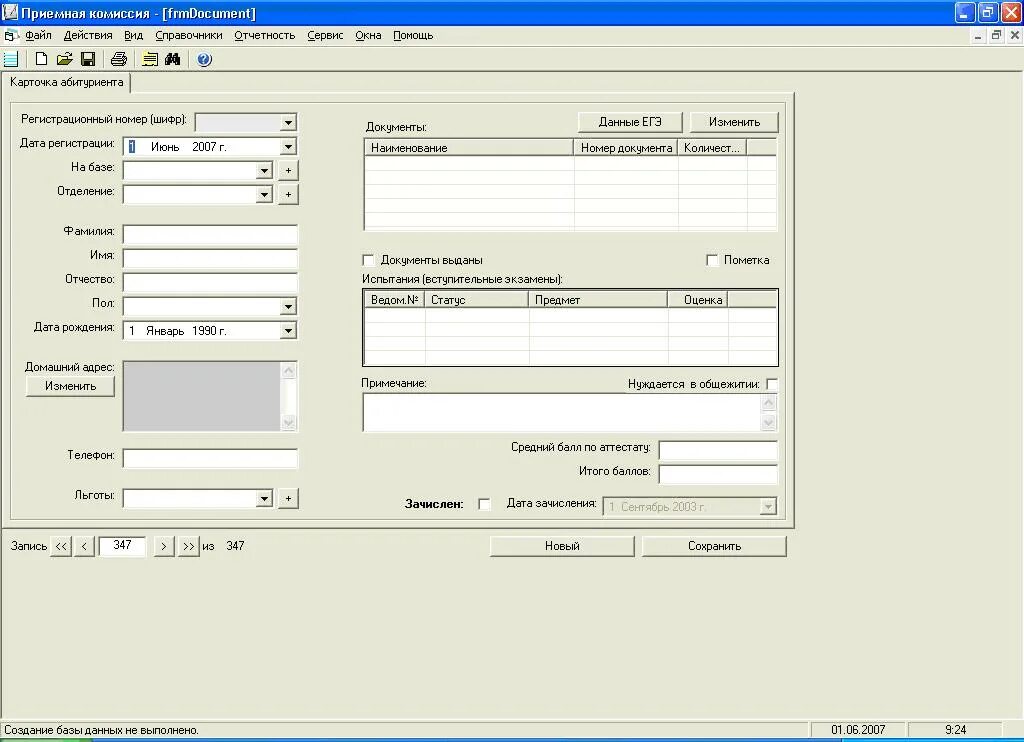Open the Дата зачисления date dropdown
The height and width of the screenshot is (742, 1024).
768,506
